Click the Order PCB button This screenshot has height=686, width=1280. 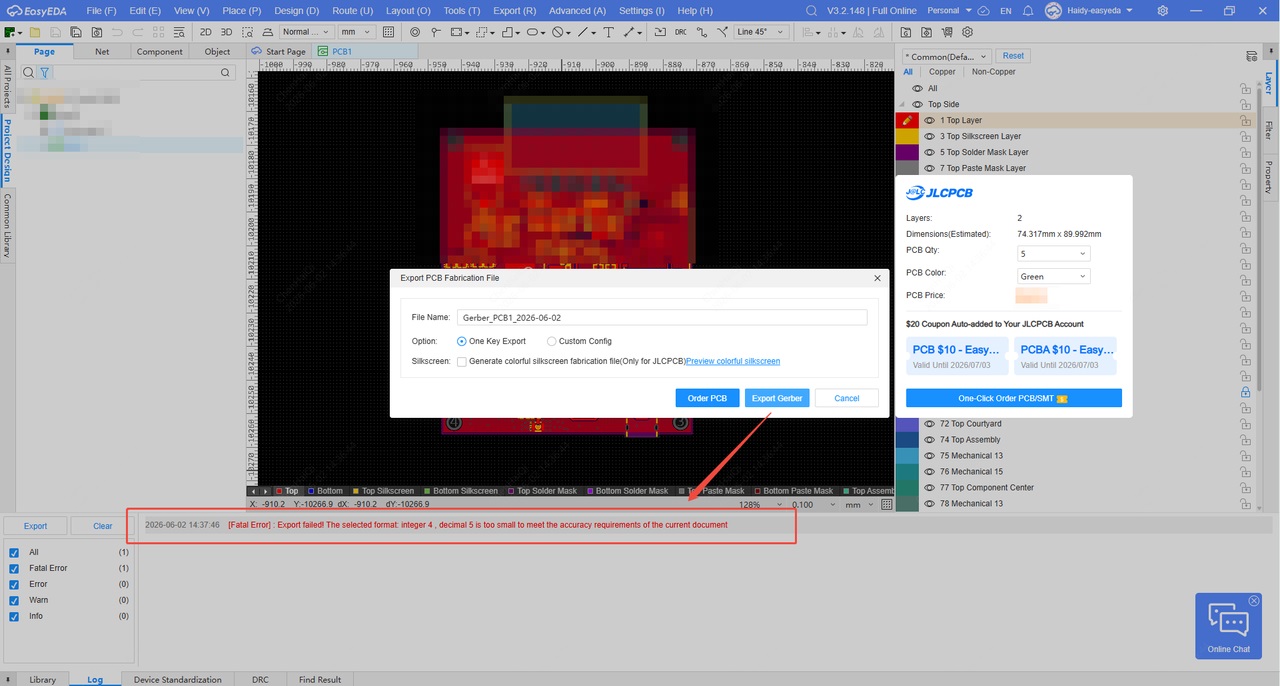coord(707,398)
